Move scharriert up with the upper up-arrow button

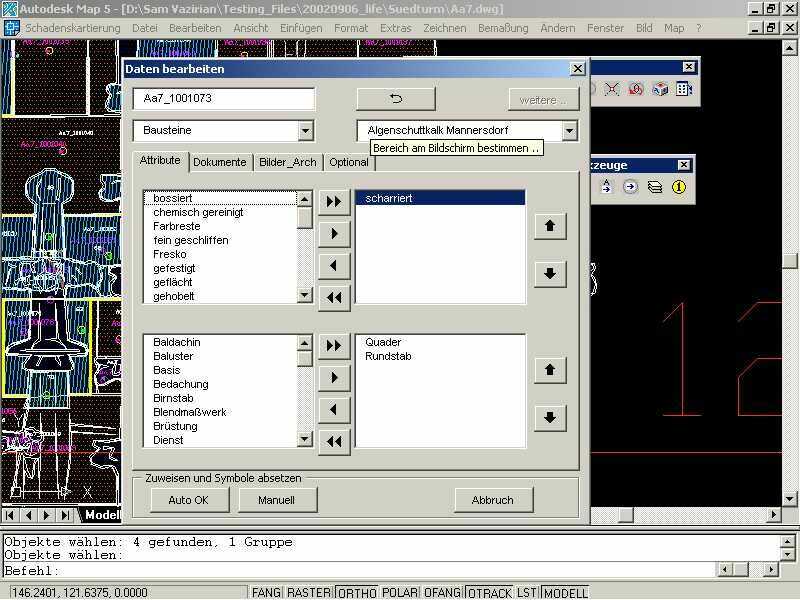(x=549, y=226)
